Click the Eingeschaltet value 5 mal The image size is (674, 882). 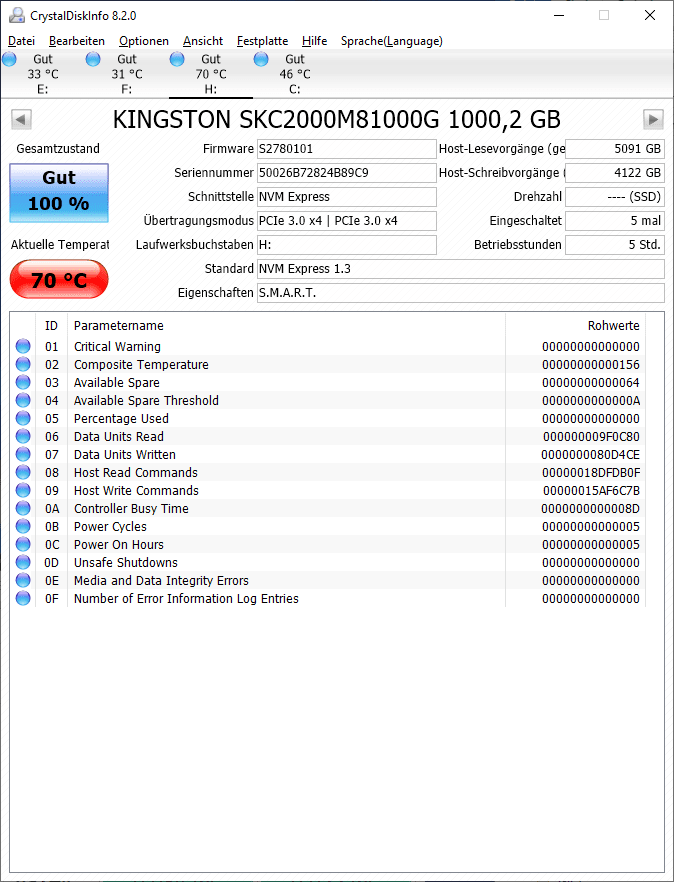(615, 221)
